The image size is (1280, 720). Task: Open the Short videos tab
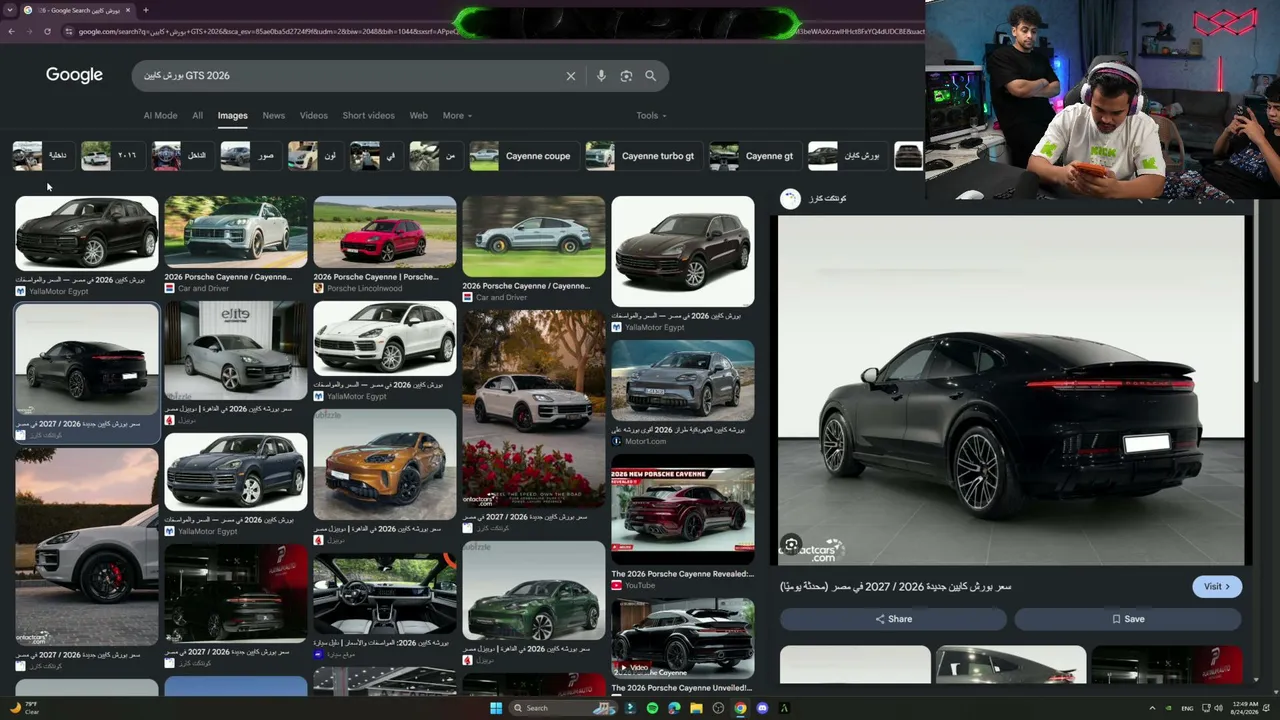368,116
